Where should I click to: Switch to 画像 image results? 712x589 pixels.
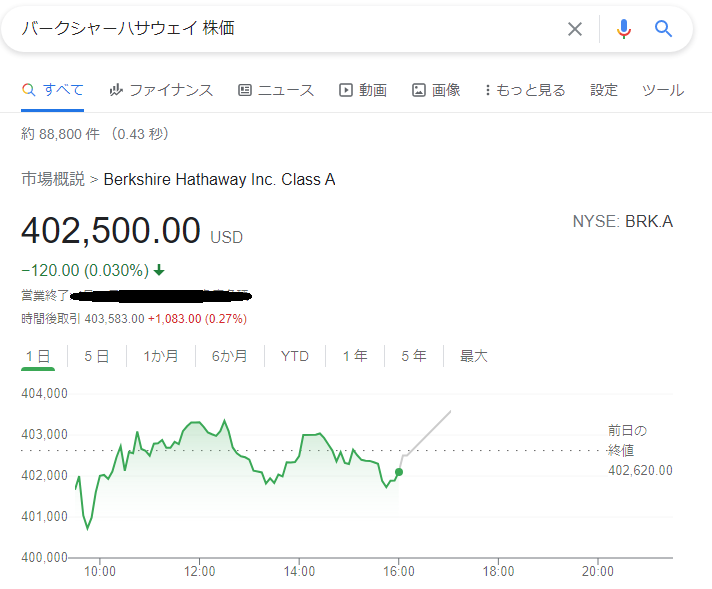pyautogui.click(x=436, y=90)
